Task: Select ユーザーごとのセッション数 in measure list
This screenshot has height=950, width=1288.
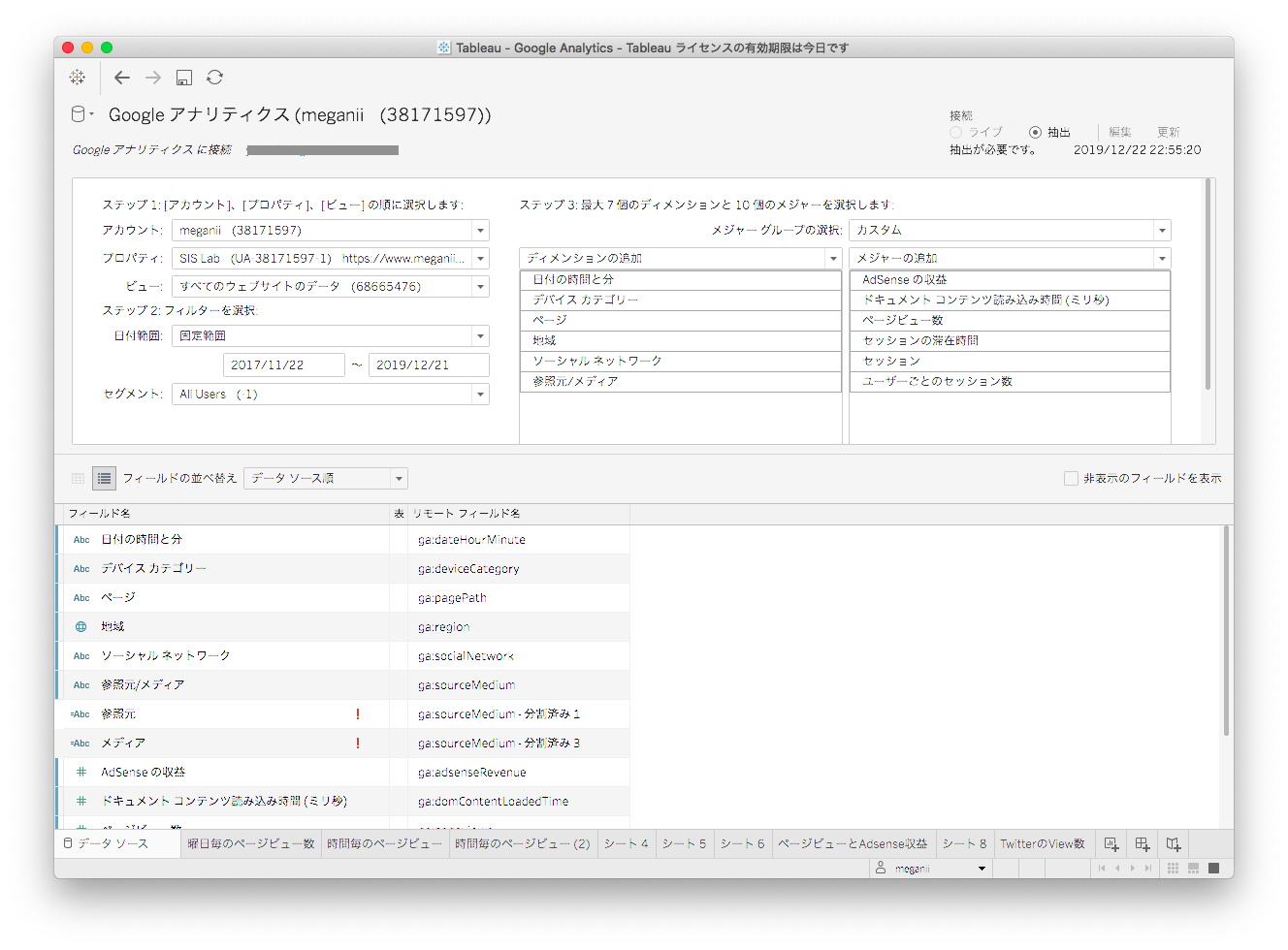Action: [1011, 381]
